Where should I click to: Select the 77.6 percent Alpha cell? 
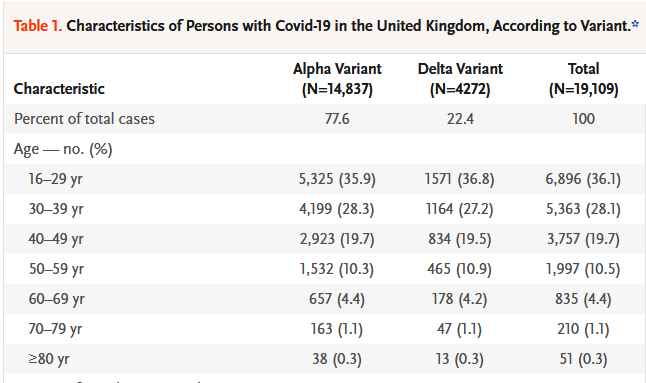[x=337, y=119]
